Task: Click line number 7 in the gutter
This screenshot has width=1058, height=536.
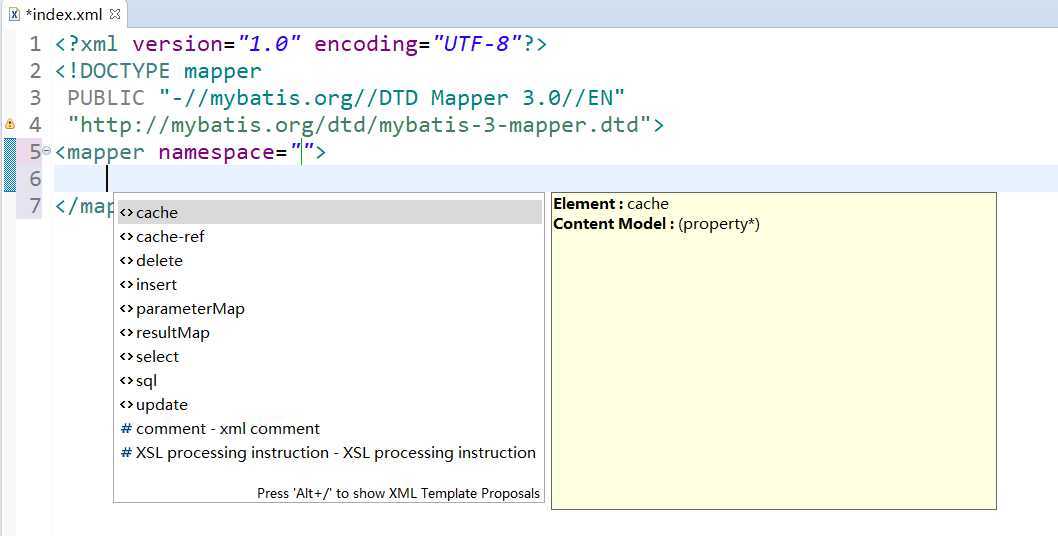Action: 34,206
